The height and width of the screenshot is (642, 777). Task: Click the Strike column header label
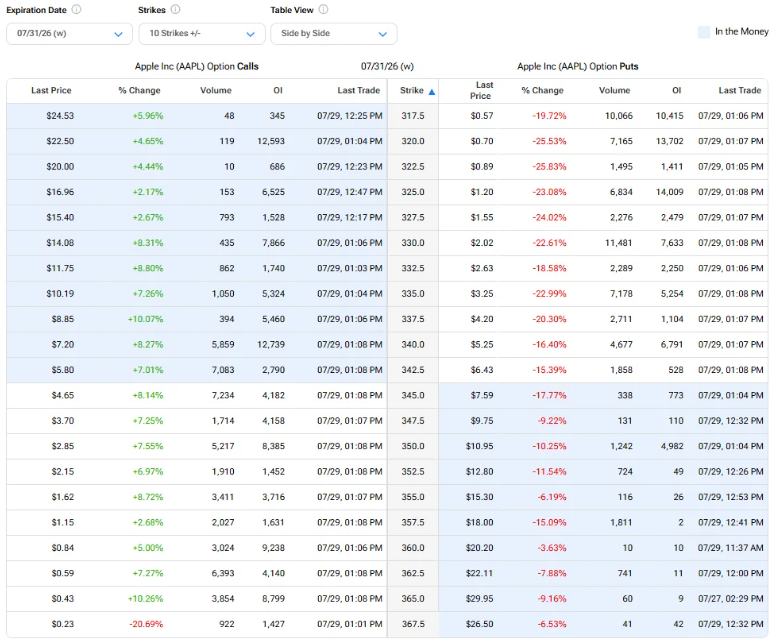click(x=412, y=90)
